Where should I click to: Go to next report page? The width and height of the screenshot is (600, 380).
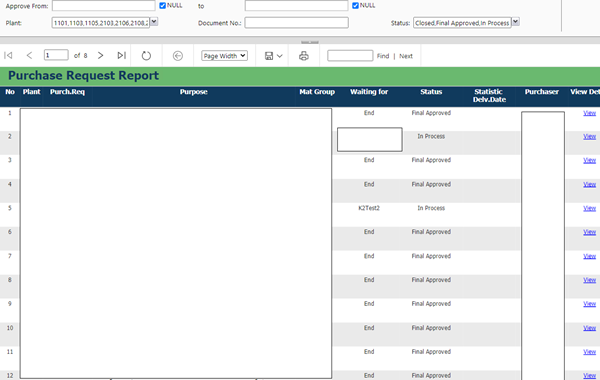pos(100,55)
